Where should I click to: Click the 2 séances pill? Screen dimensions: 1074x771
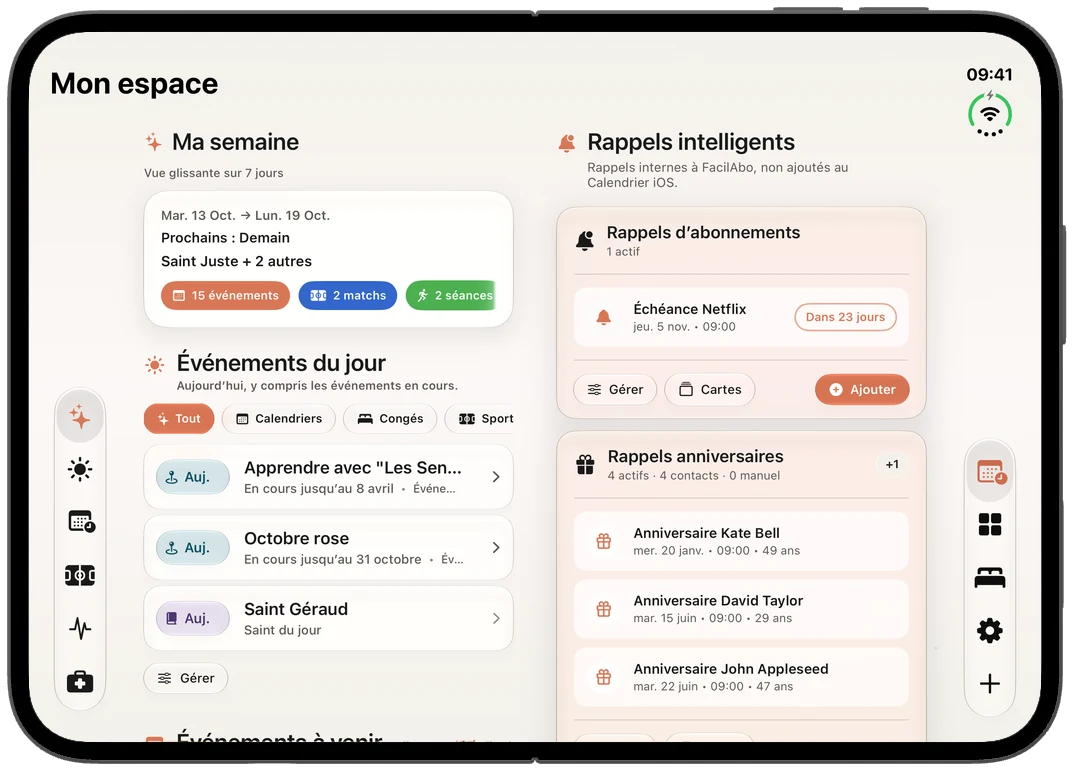pyautogui.click(x=452, y=295)
